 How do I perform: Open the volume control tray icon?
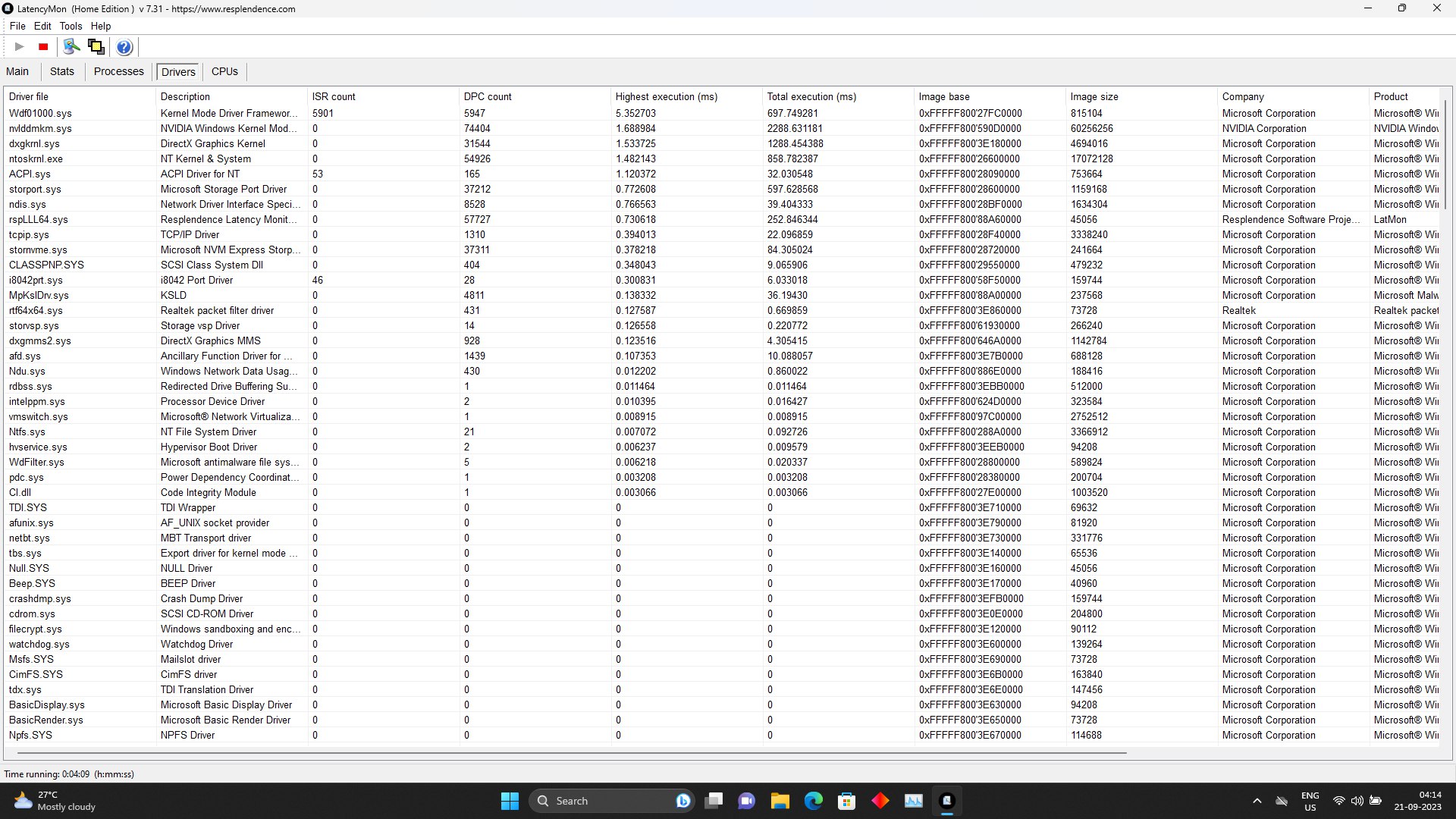pyautogui.click(x=1357, y=801)
